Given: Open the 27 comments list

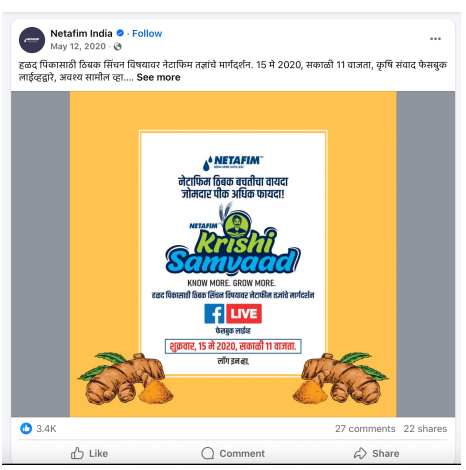Looking at the screenshot, I should click(365, 429).
